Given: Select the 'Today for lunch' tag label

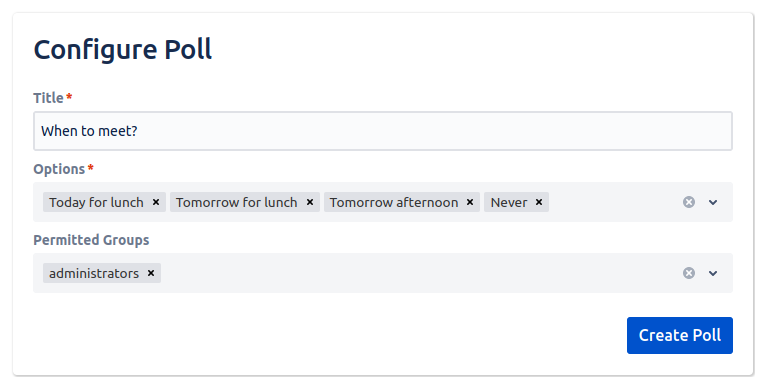Looking at the screenshot, I should point(96,202).
